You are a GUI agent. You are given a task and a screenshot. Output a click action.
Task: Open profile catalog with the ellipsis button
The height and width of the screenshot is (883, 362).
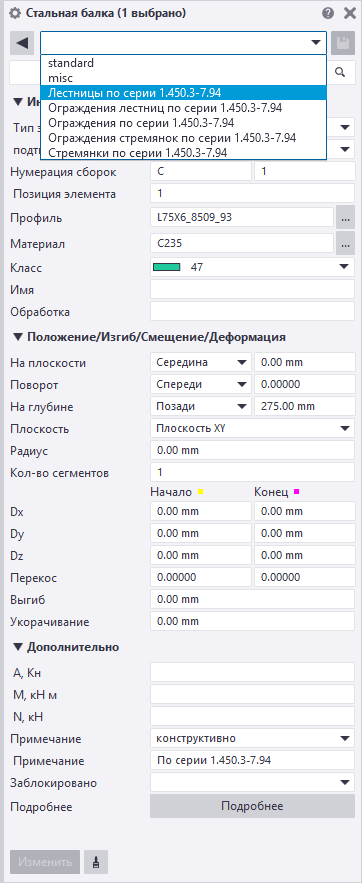coord(345,217)
